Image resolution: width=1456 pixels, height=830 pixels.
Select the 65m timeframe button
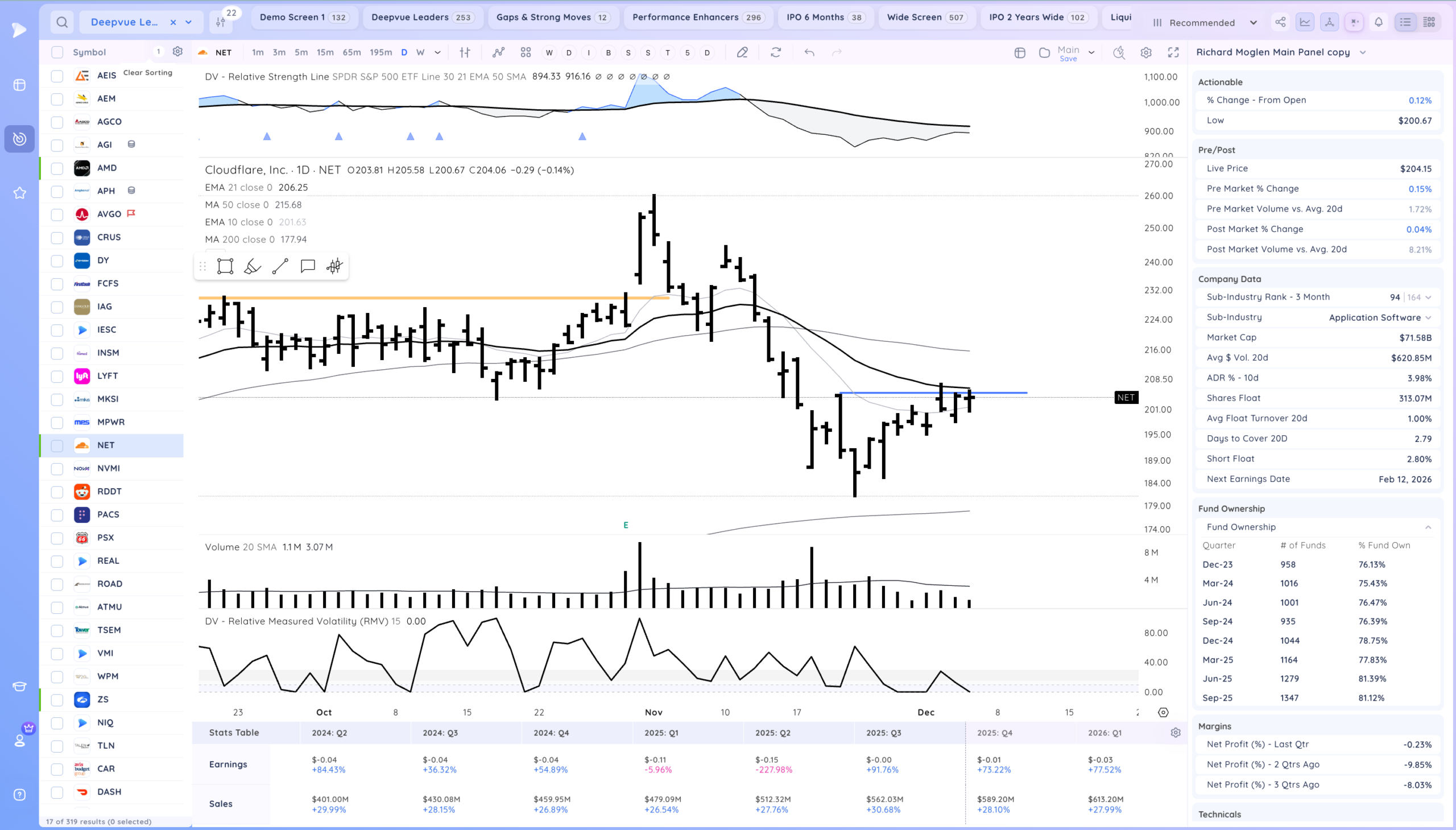pyautogui.click(x=351, y=52)
